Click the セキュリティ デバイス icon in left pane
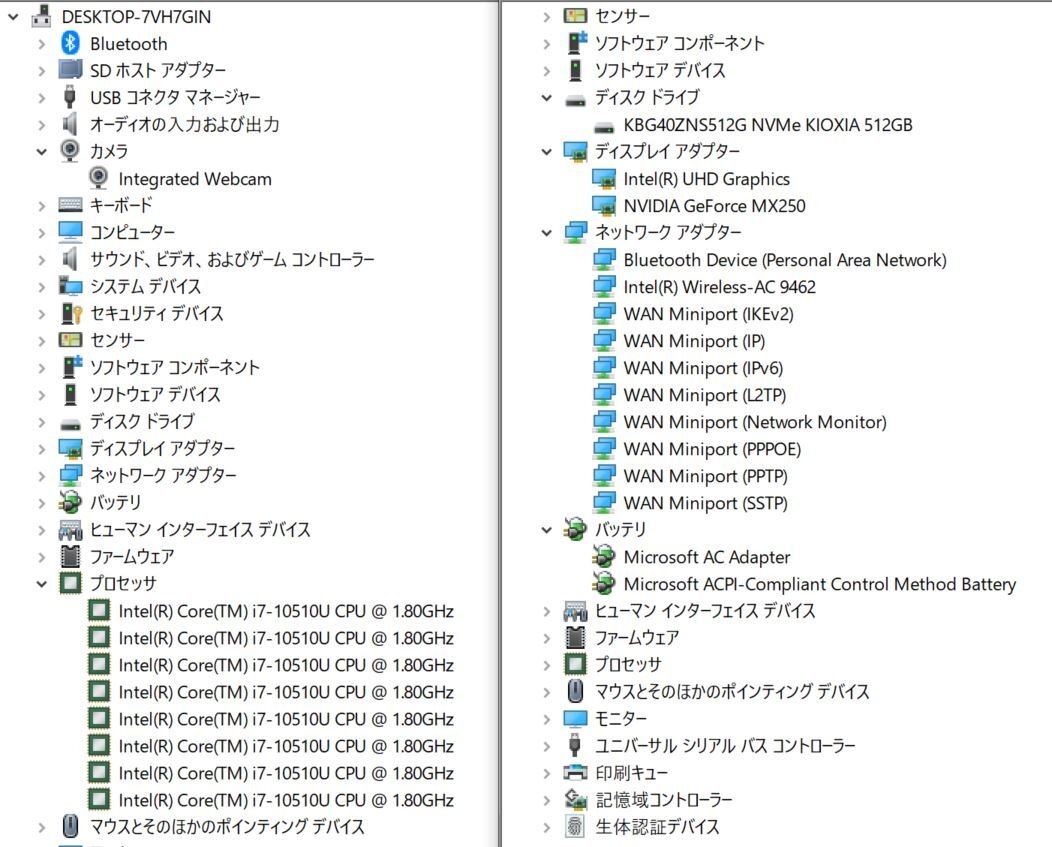1052x847 pixels. [x=70, y=313]
